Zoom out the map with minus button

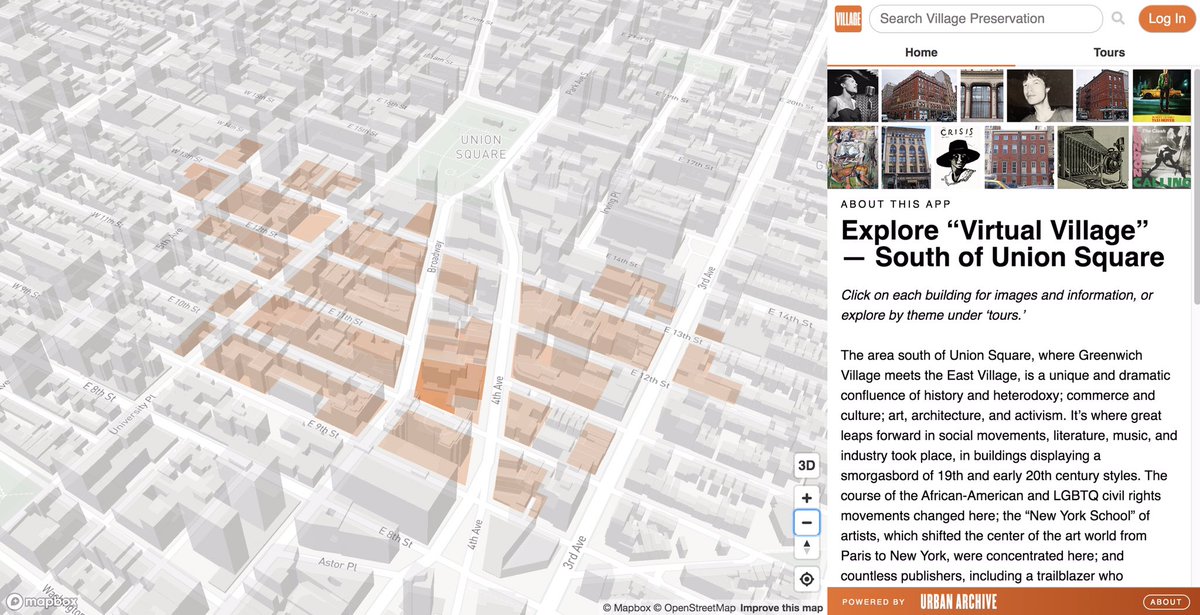point(807,523)
